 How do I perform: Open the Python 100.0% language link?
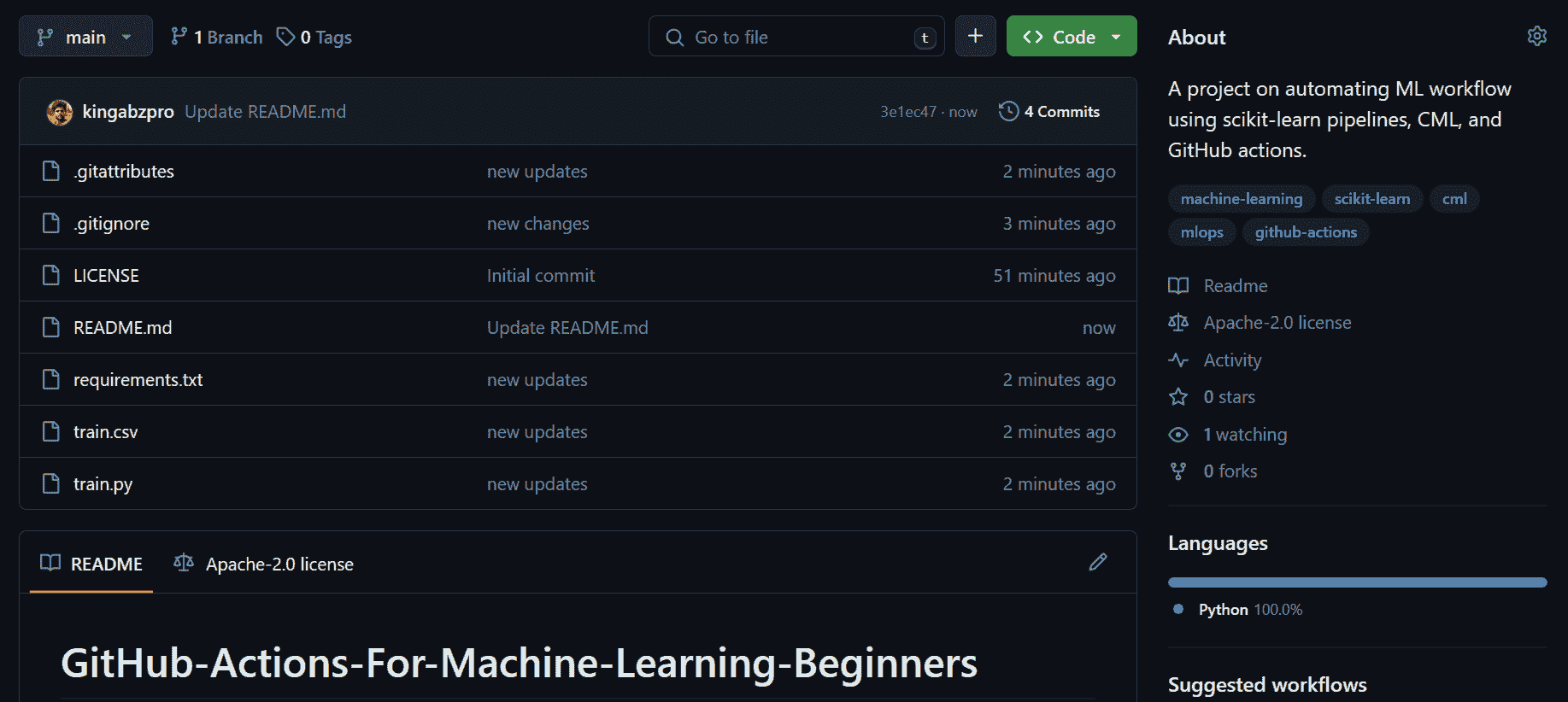point(1250,610)
